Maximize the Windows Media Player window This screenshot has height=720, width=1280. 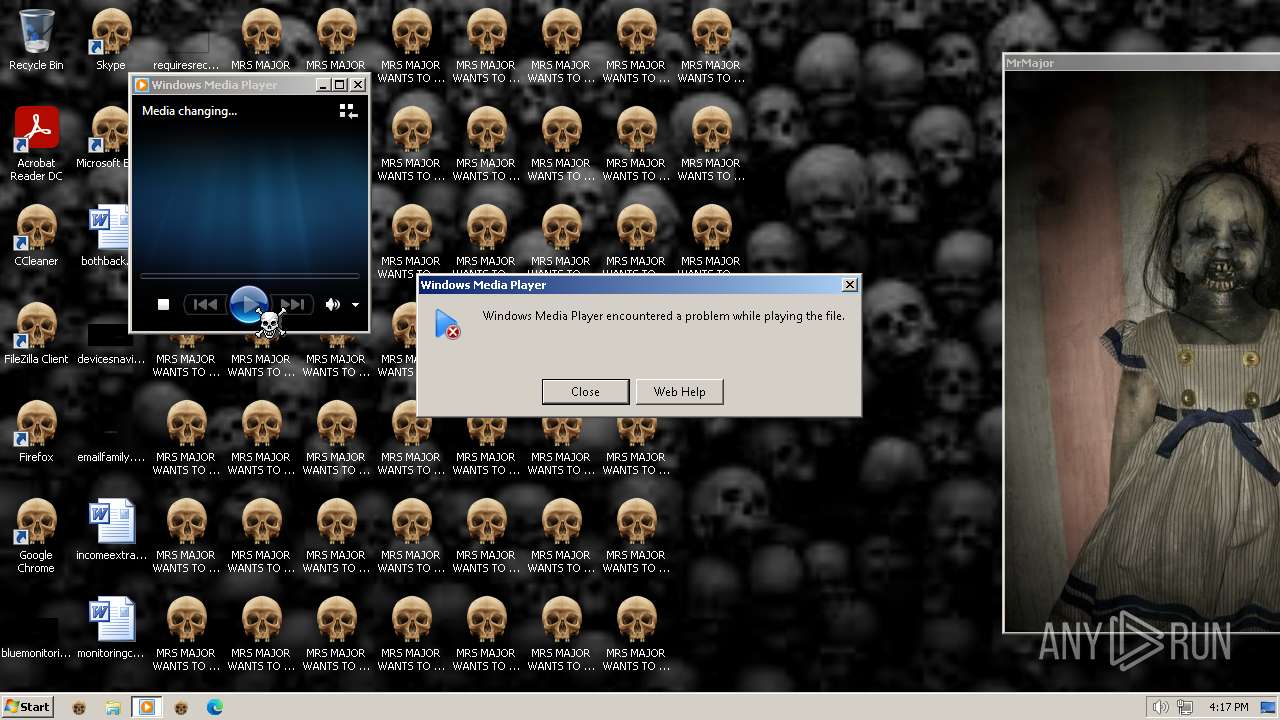click(340, 85)
